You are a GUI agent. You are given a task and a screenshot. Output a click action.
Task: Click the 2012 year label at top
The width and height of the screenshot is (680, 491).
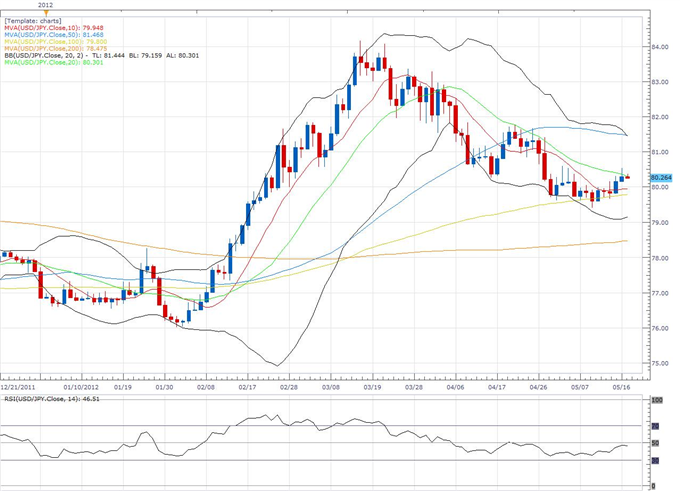click(x=46, y=5)
